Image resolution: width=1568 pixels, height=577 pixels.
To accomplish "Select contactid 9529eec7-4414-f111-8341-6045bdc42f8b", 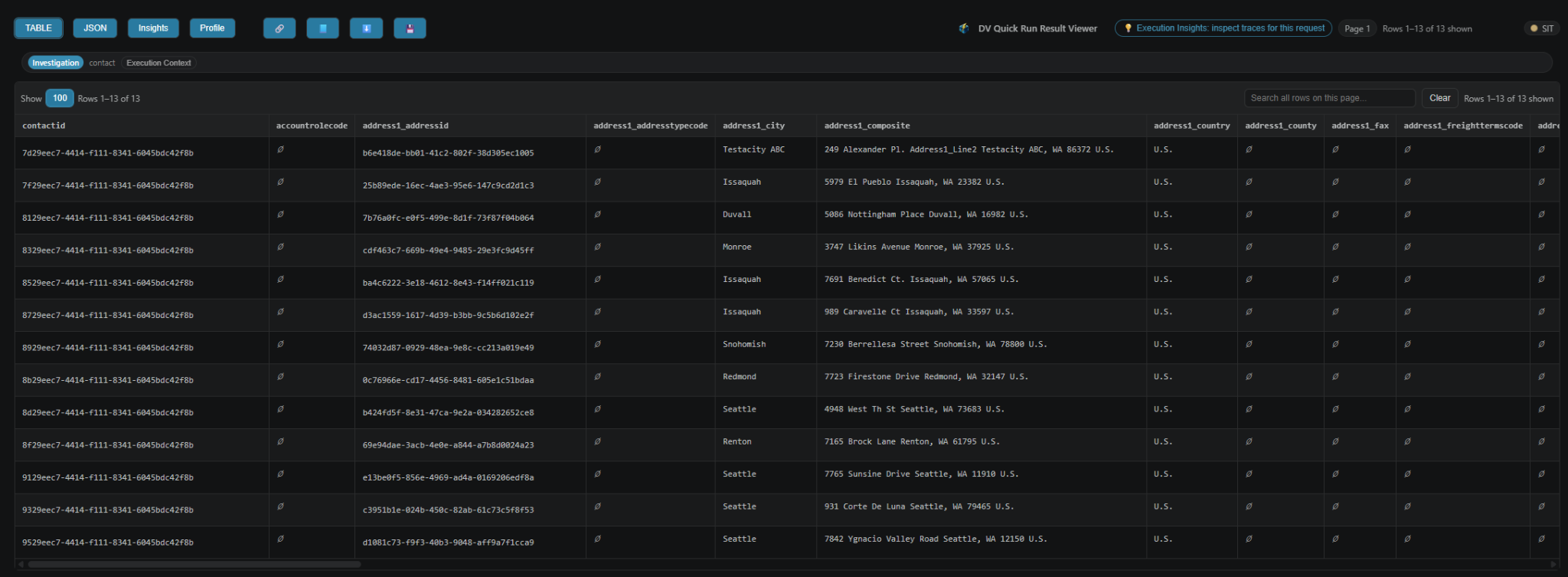I will [108, 543].
